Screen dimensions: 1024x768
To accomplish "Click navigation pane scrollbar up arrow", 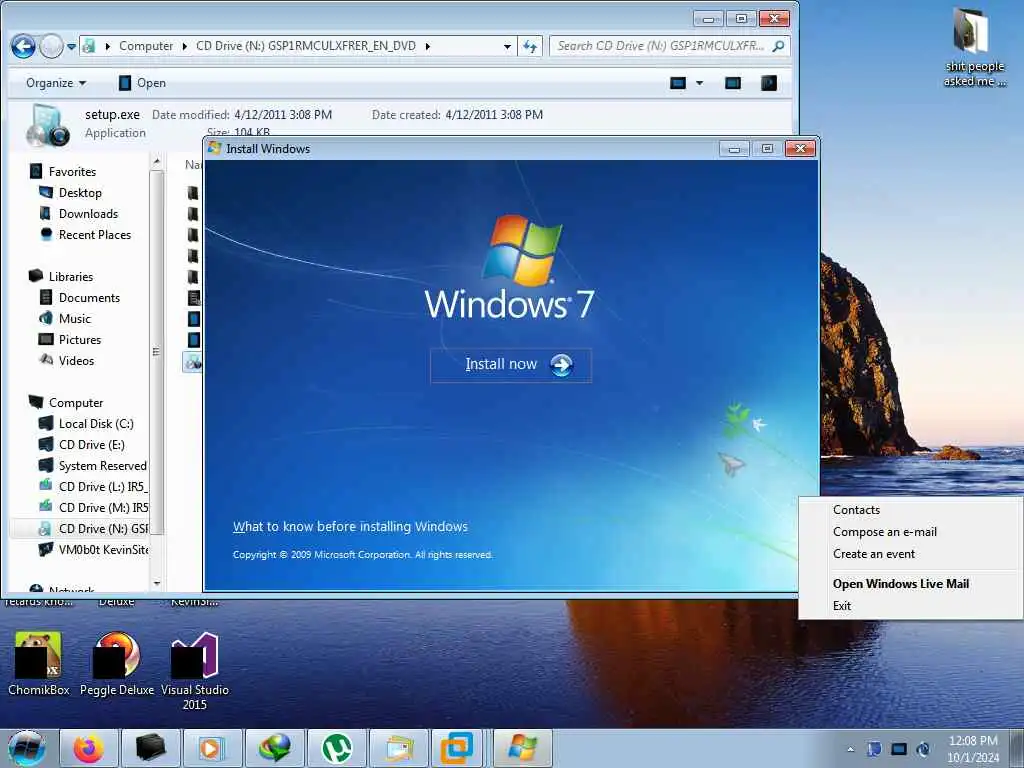I will 156,161.
